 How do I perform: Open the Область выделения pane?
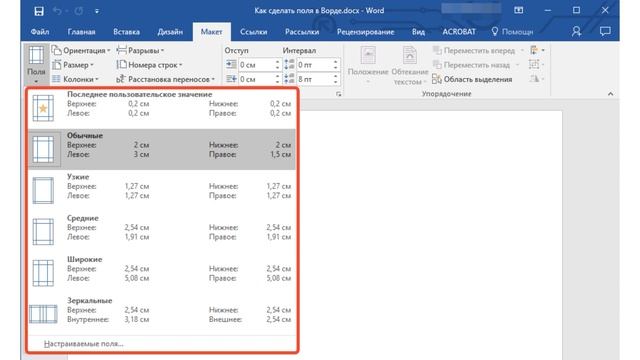[x=472, y=79]
